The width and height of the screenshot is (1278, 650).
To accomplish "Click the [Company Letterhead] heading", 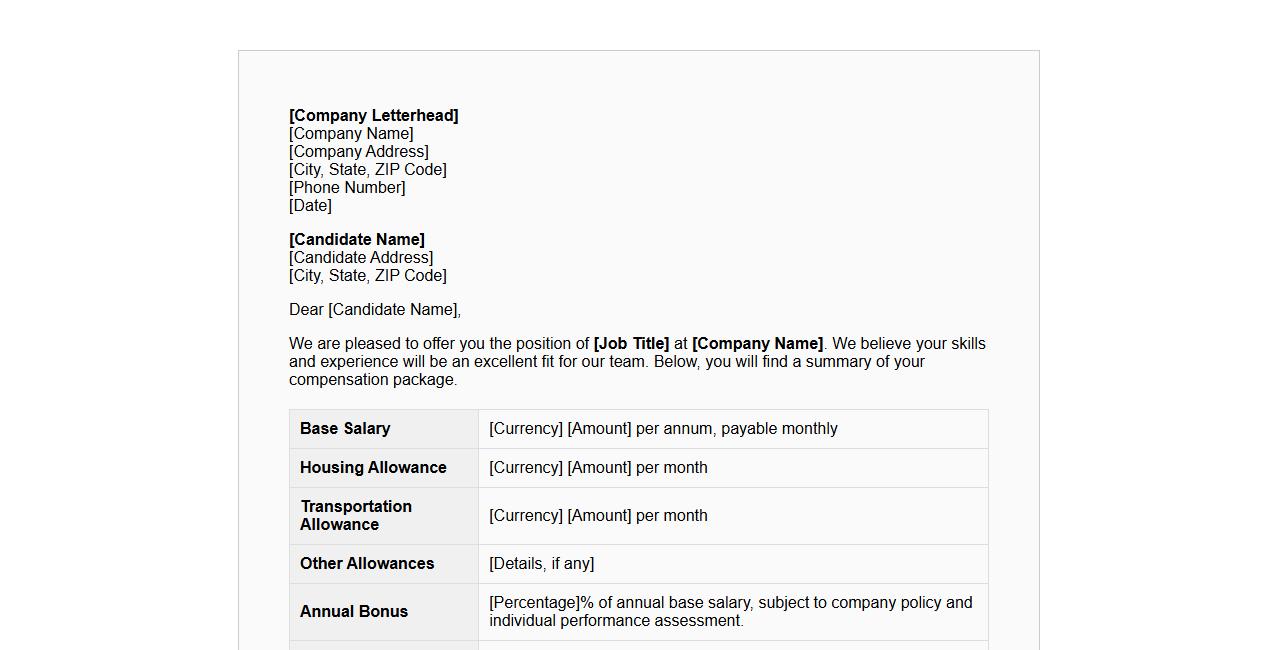I will 374,116.
